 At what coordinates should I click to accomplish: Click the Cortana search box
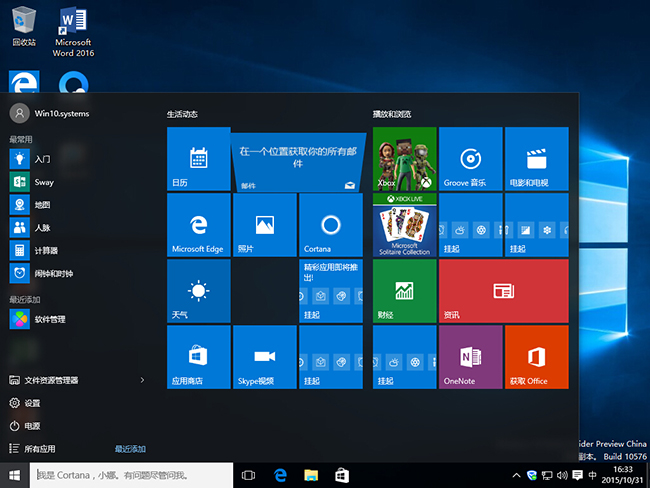click(x=131, y=475)
